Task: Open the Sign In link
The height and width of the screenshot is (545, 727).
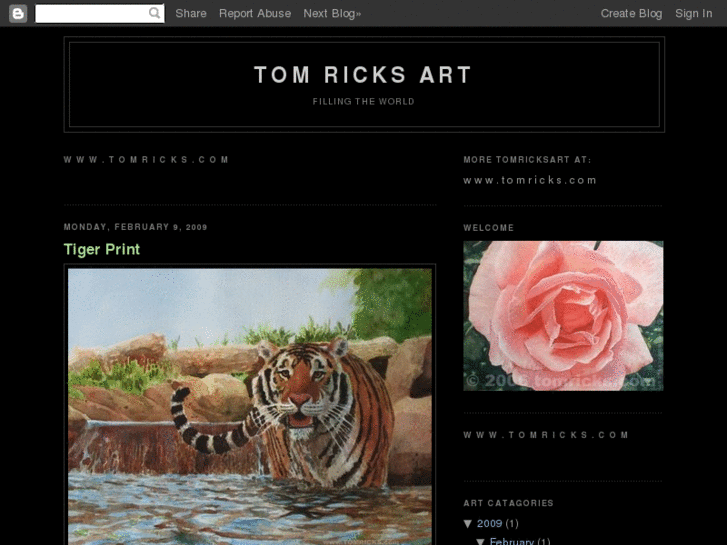Action: [693, 13]
